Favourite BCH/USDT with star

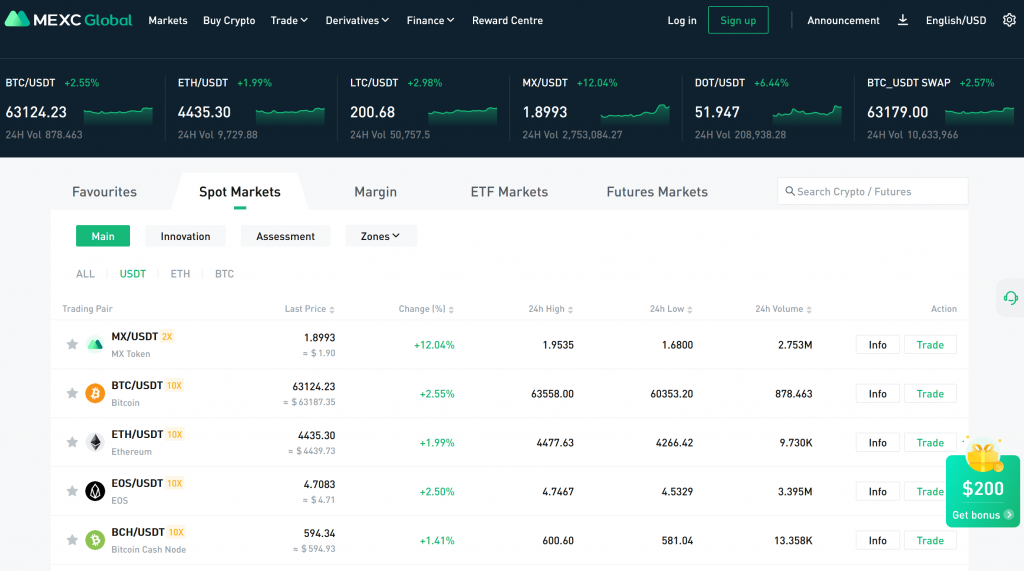click(72, 540)
